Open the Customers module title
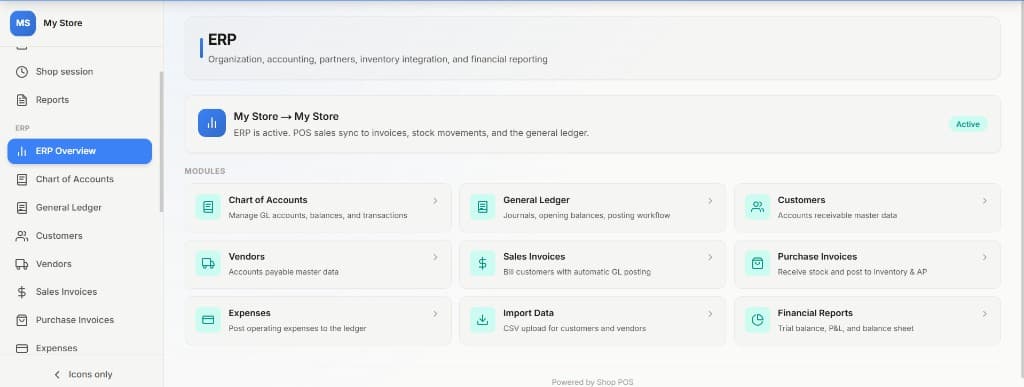Image resolution: width=1024 pixels, height=387 pixels. [x=801, y=200]
